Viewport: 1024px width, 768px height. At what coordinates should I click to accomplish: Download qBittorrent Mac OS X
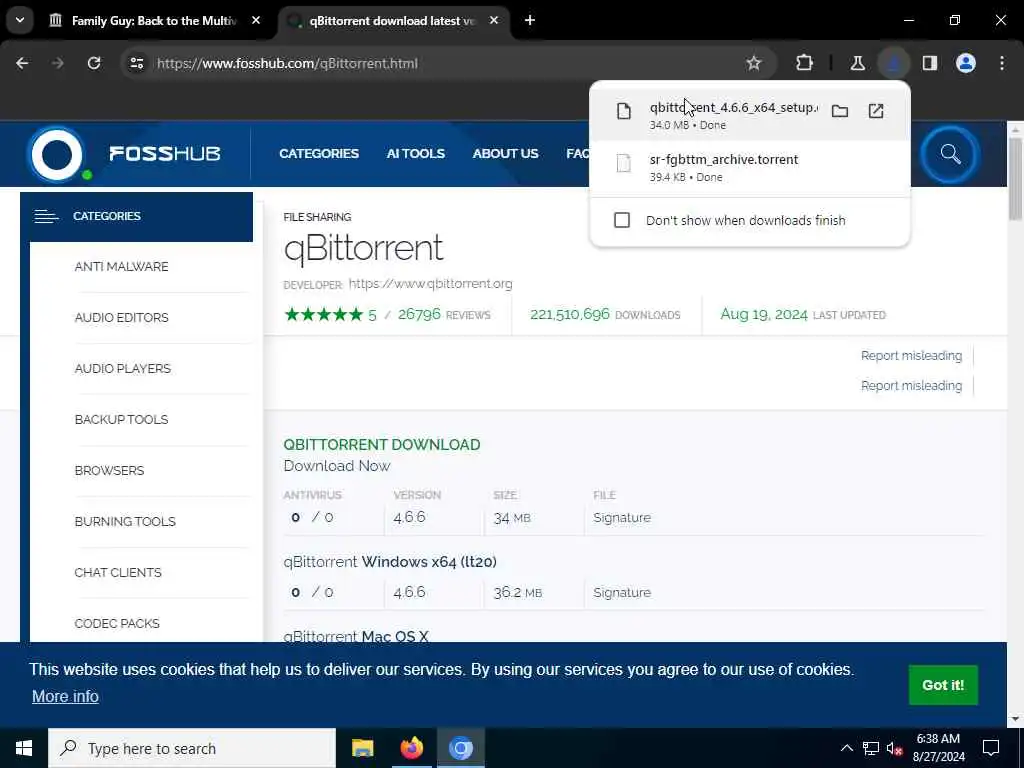[x=356, y=636]
